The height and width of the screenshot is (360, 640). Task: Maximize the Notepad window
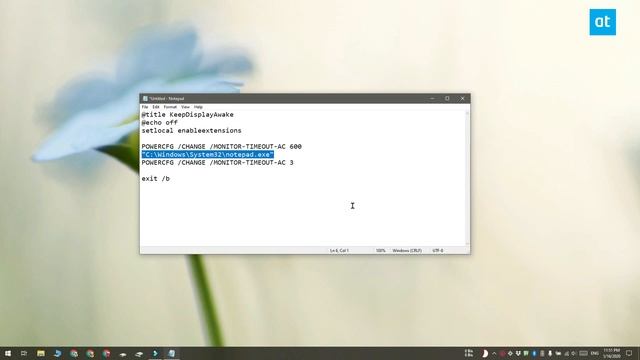447,98
